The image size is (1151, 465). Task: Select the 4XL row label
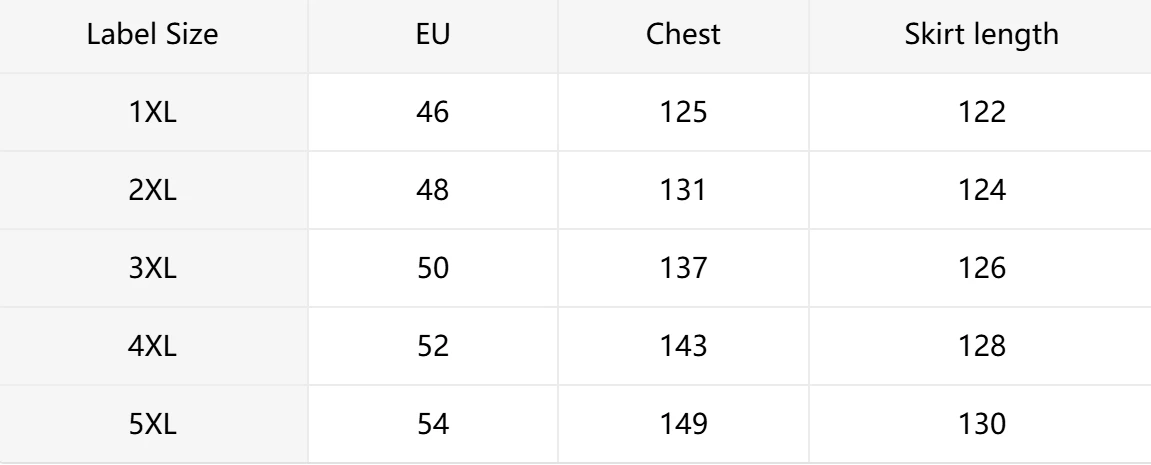153,346
